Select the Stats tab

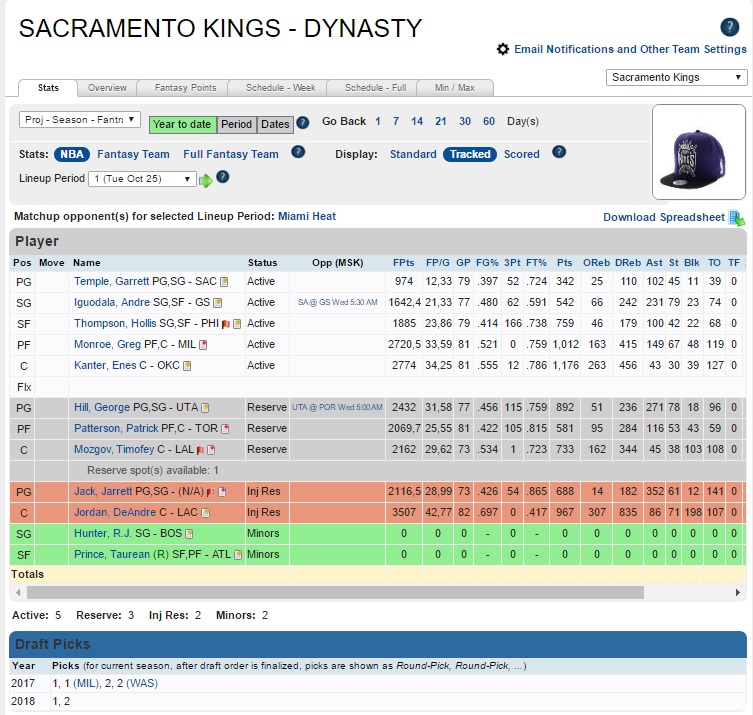(48, 88)
